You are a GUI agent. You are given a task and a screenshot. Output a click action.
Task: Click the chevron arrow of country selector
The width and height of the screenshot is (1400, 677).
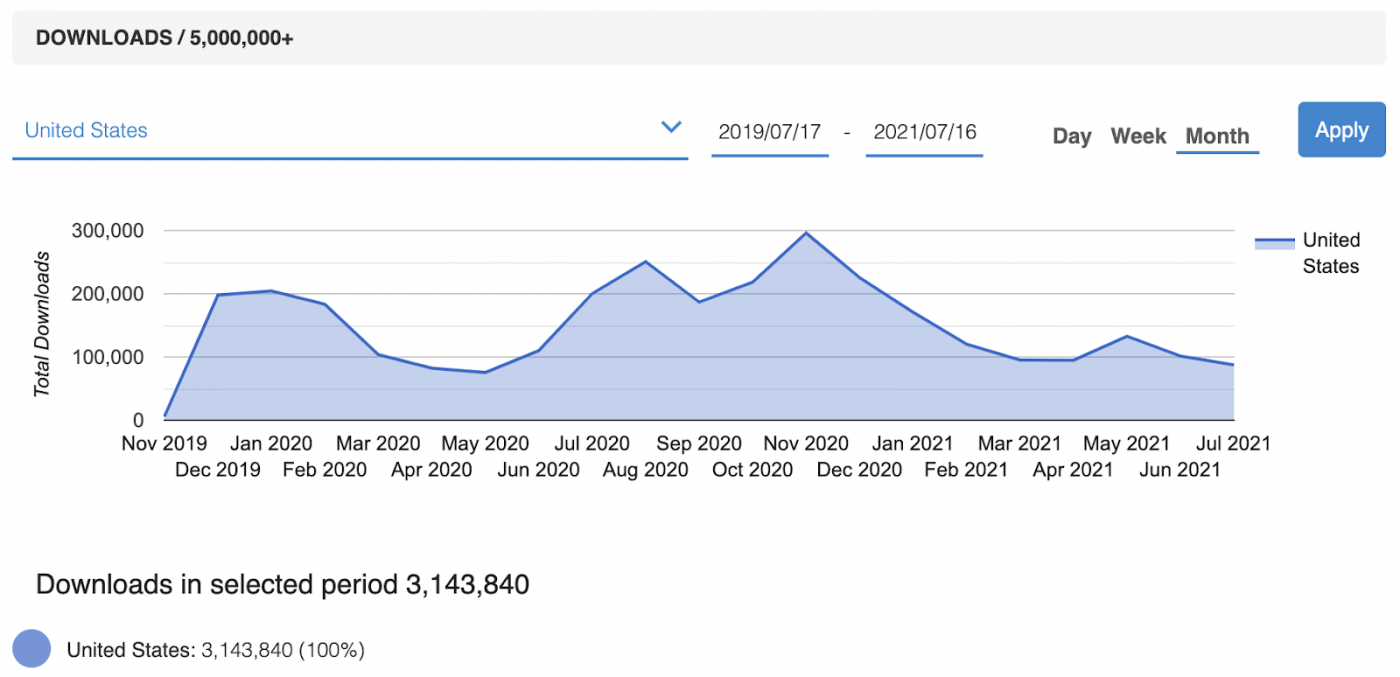point(671,127)
